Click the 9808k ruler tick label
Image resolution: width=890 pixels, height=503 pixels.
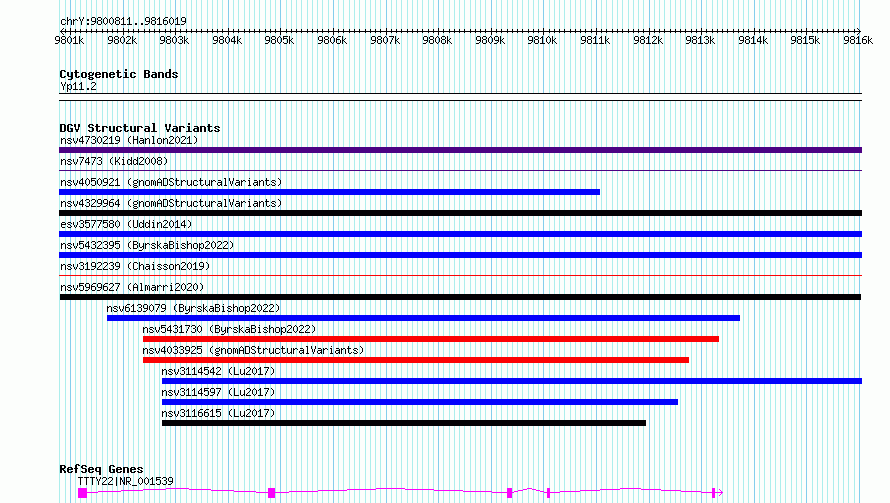[x=437, y=40]
